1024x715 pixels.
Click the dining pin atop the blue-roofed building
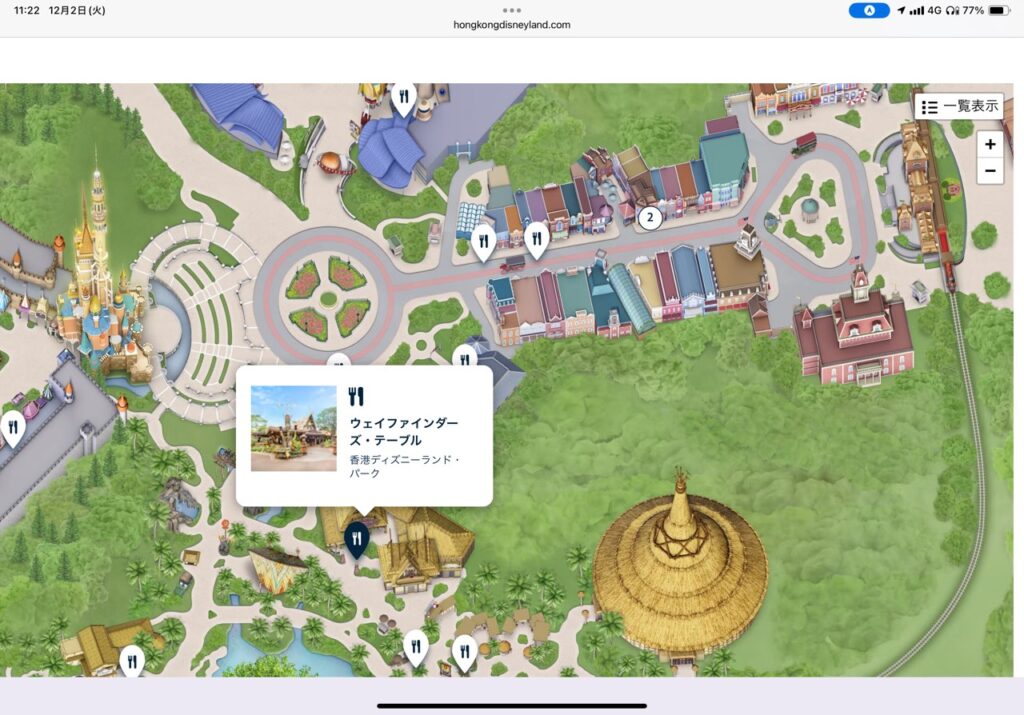403,97
